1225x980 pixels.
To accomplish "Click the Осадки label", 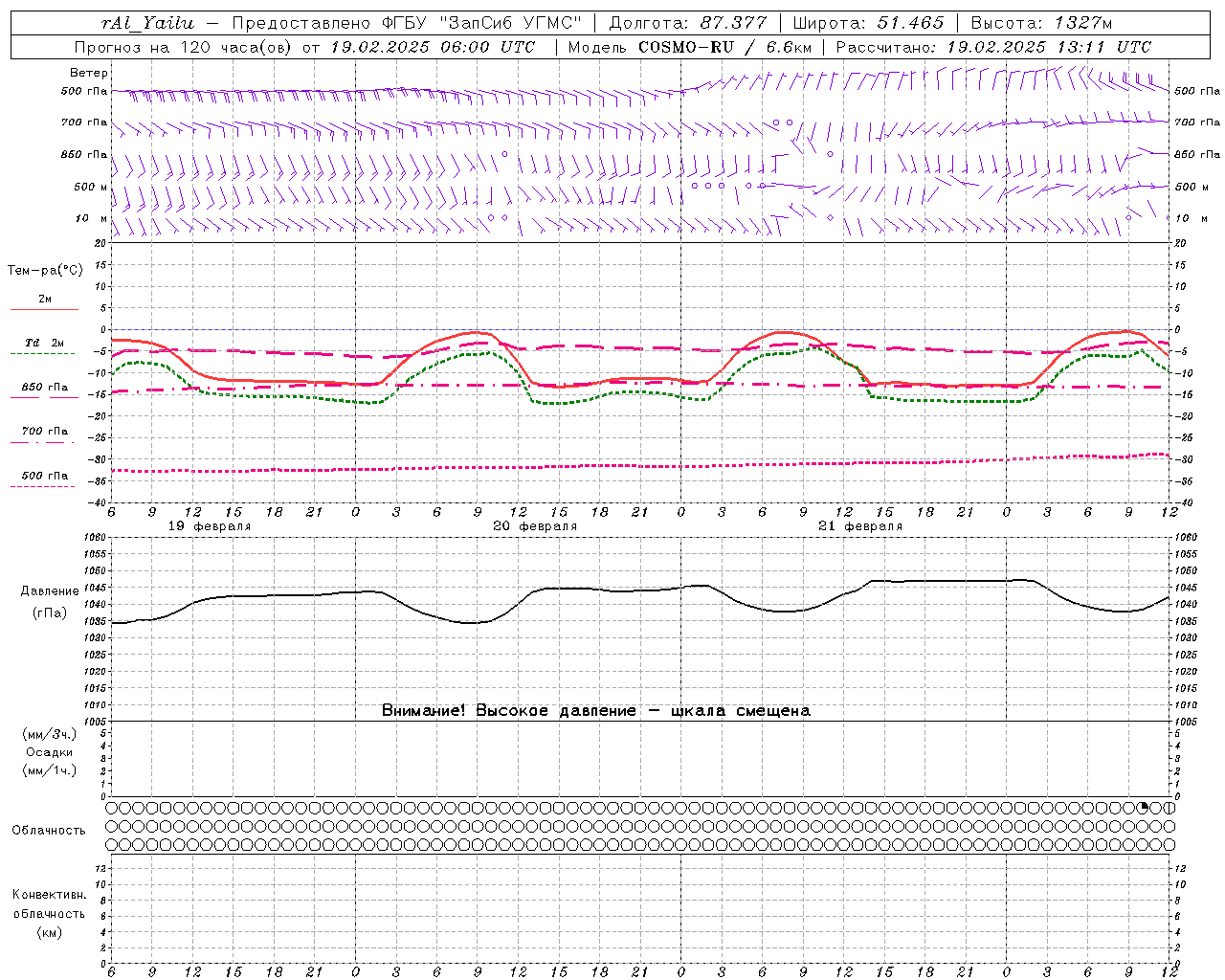I will 50,752.
